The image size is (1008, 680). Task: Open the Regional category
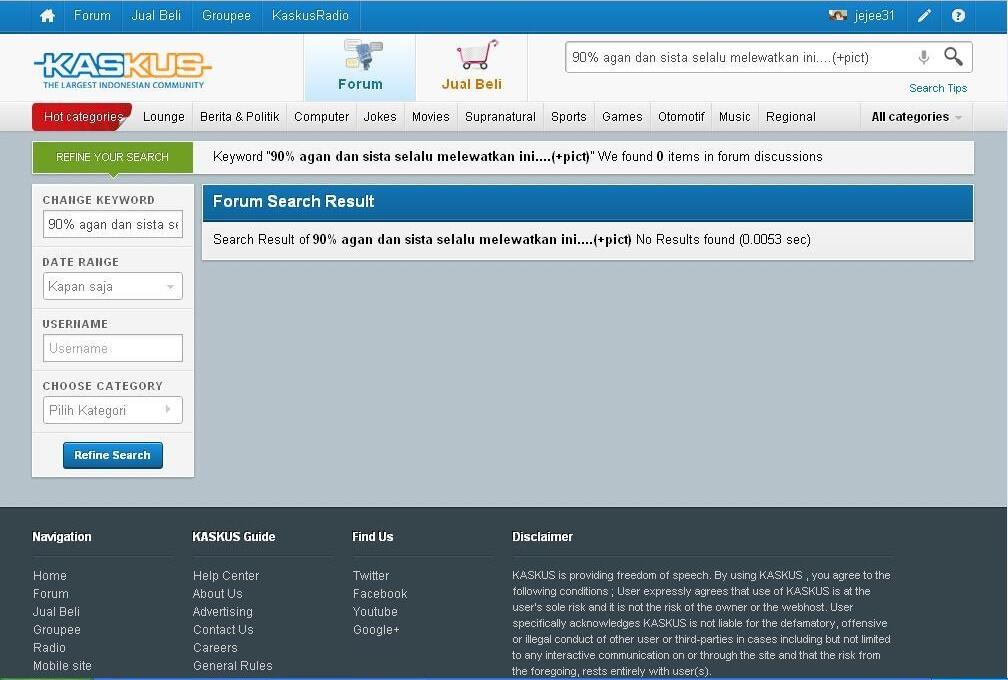[791, 117]
